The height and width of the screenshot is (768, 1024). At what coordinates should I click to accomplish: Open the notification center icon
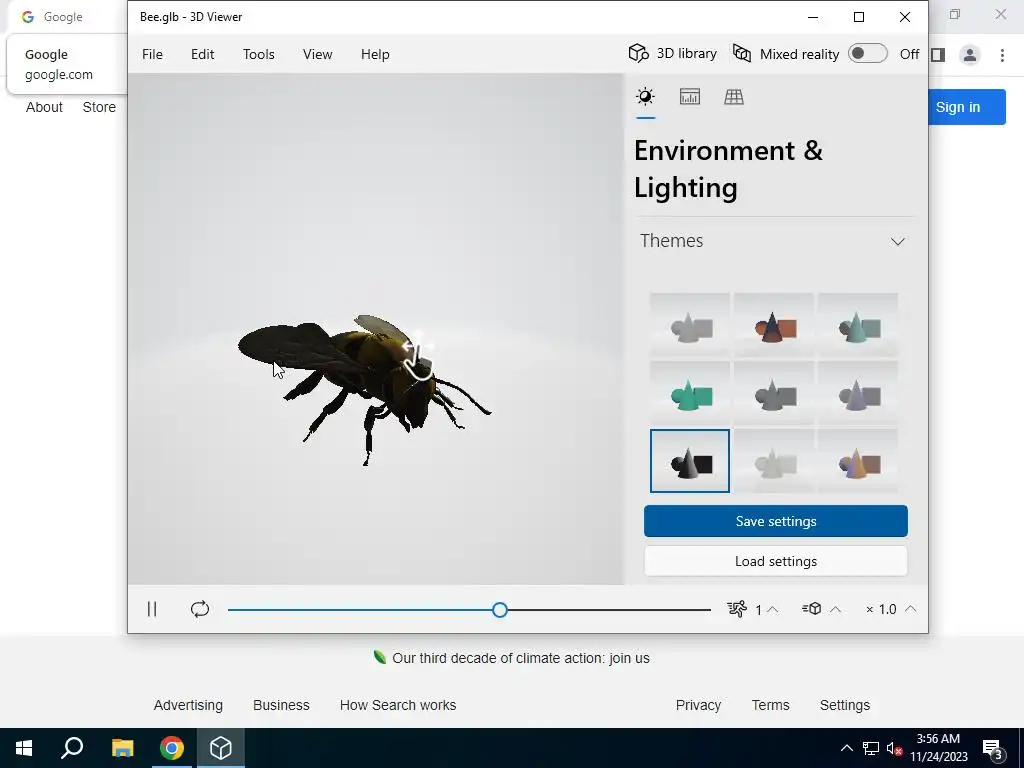point(993,748)
